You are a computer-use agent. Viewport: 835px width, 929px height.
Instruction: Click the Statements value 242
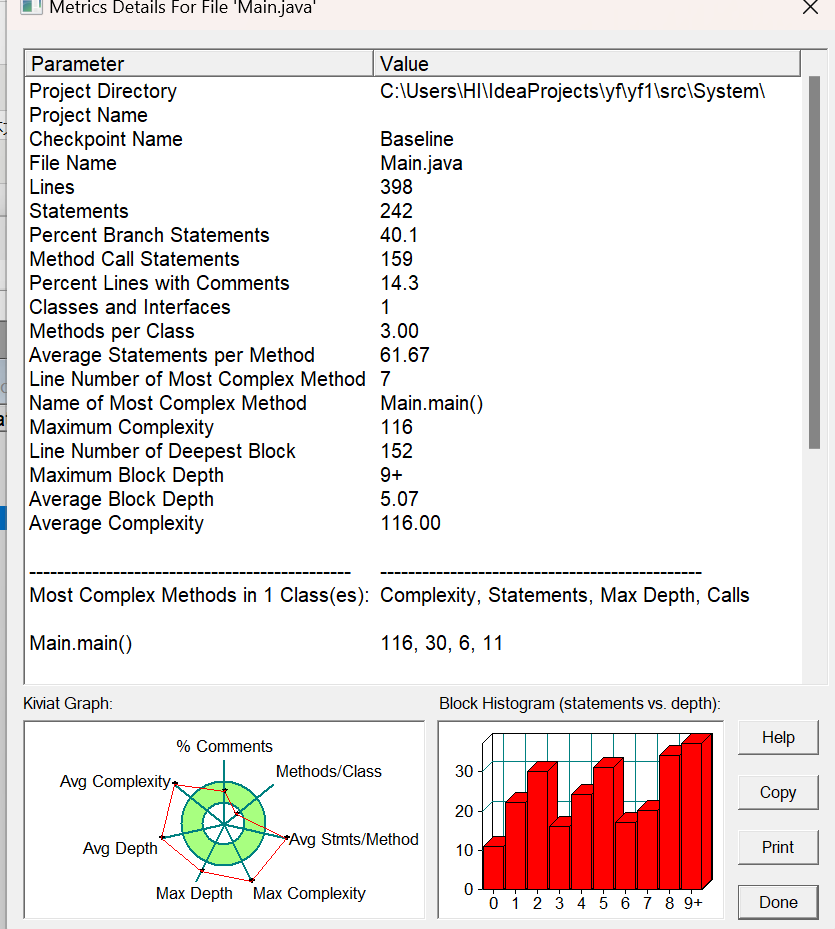point(396,211)
